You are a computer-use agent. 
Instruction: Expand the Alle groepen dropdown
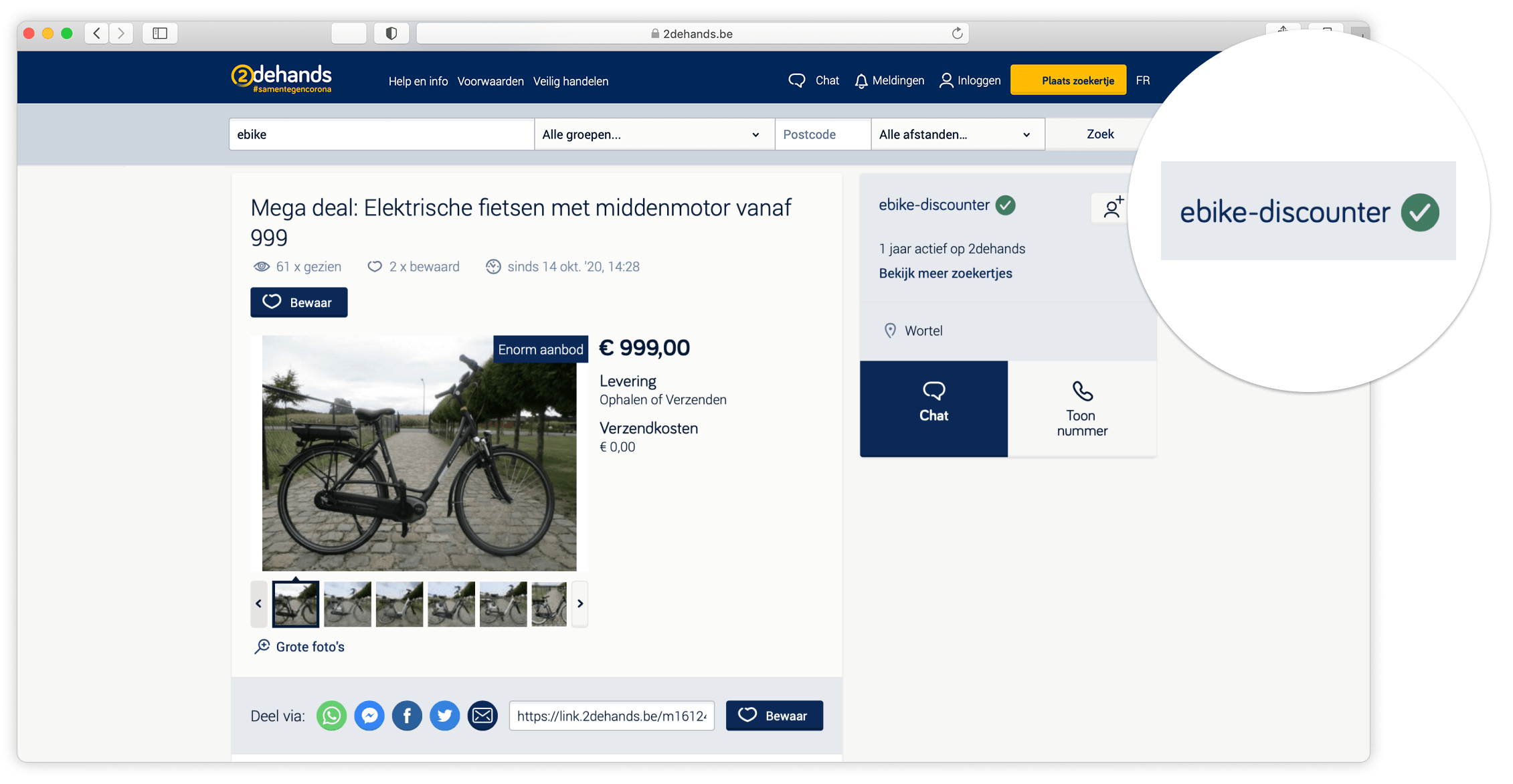[x=654, y=134]
